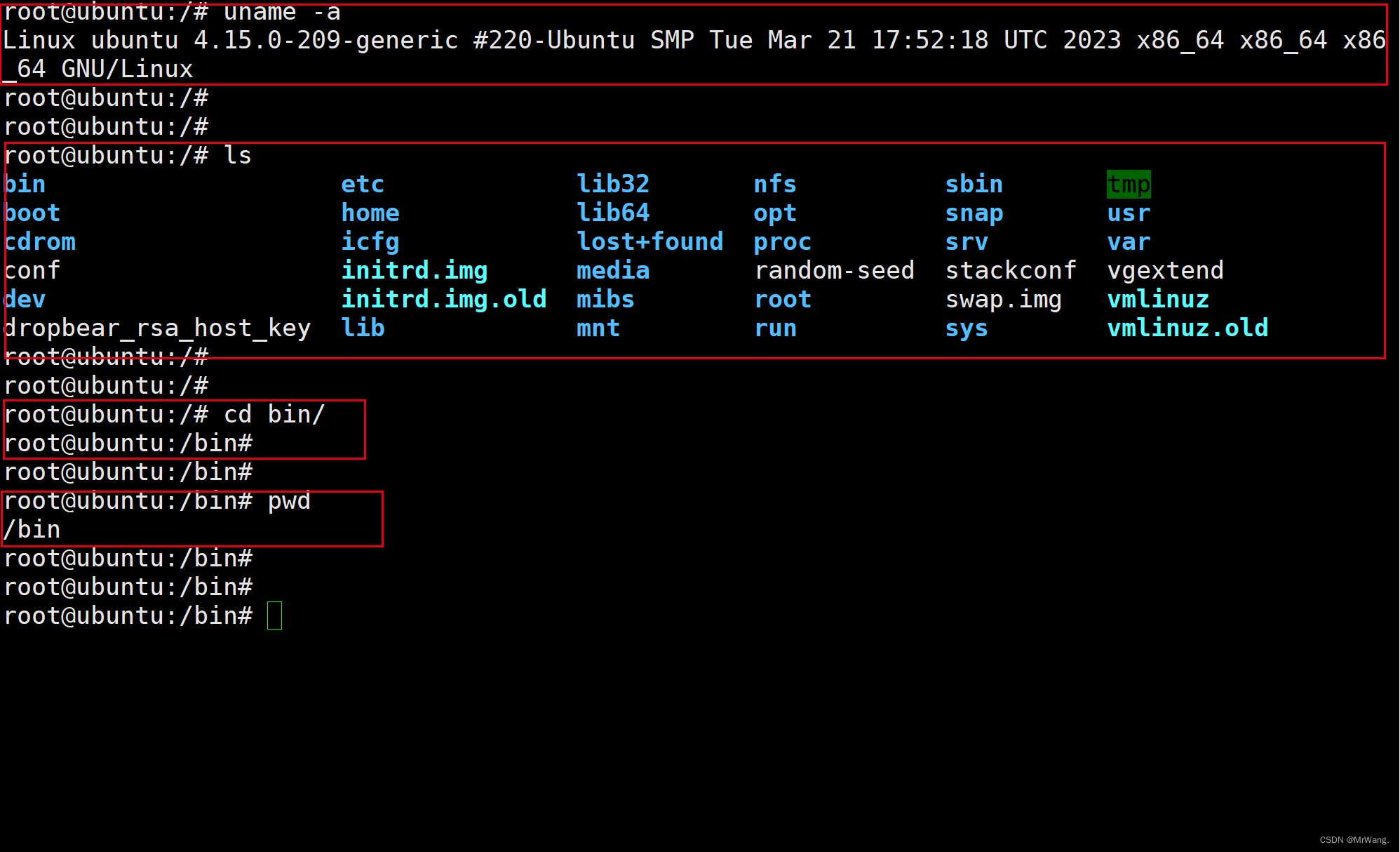1400x852 pixels.
Task: Click the 'media' directory entry
Action: 613,271
